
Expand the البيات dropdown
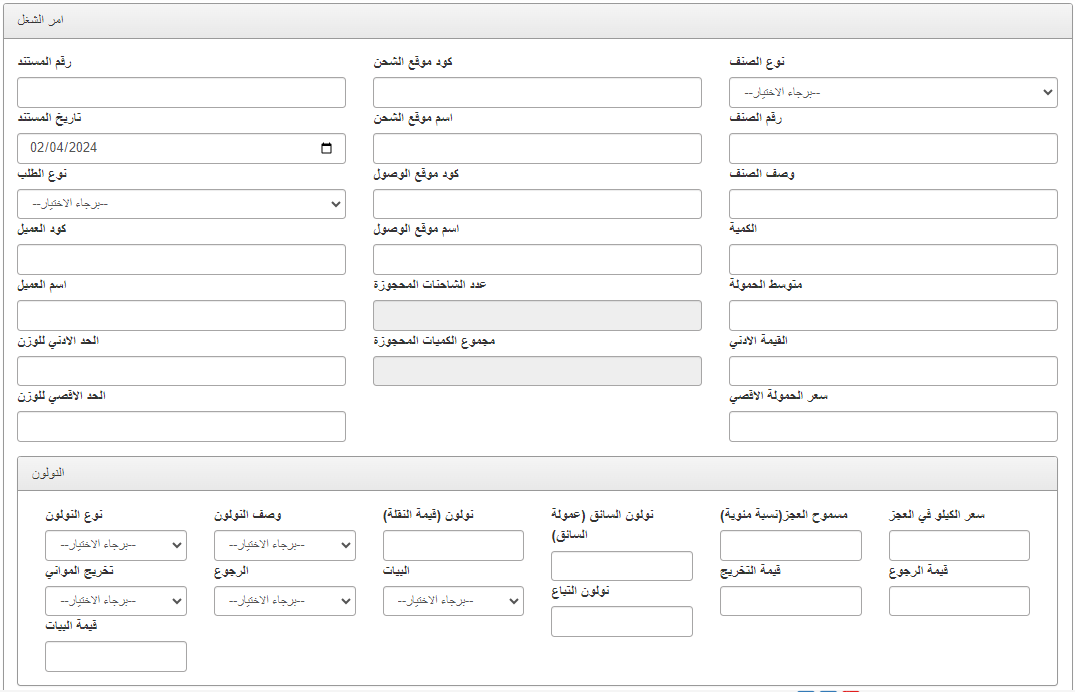click(452, 601)
